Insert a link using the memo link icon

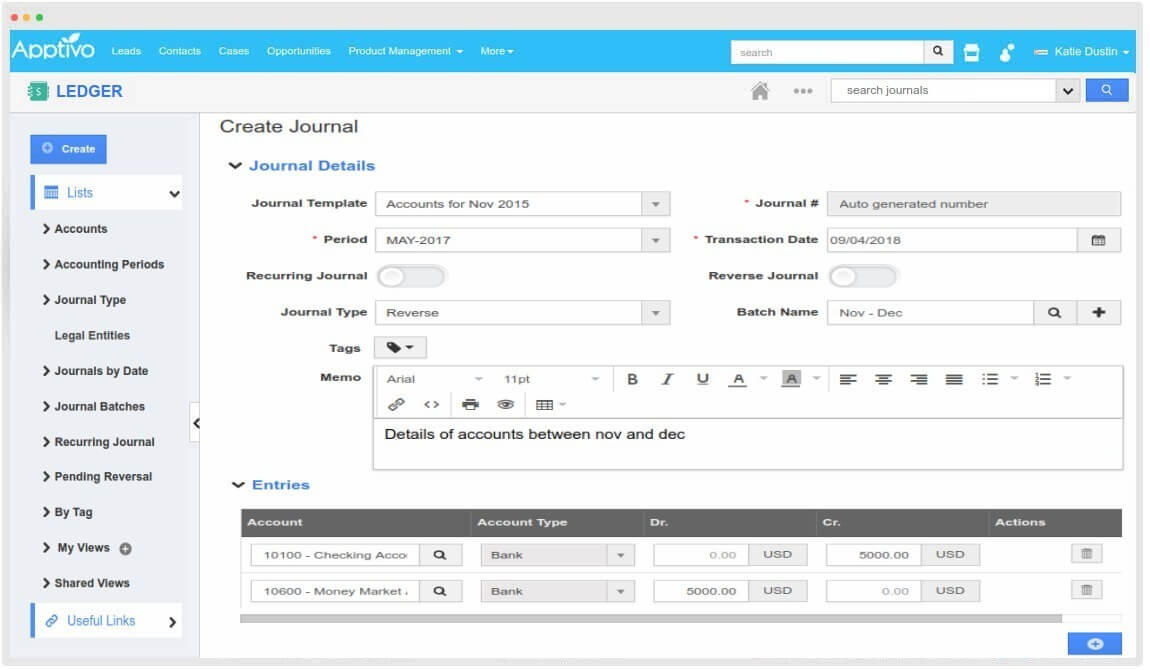(396, 405)
